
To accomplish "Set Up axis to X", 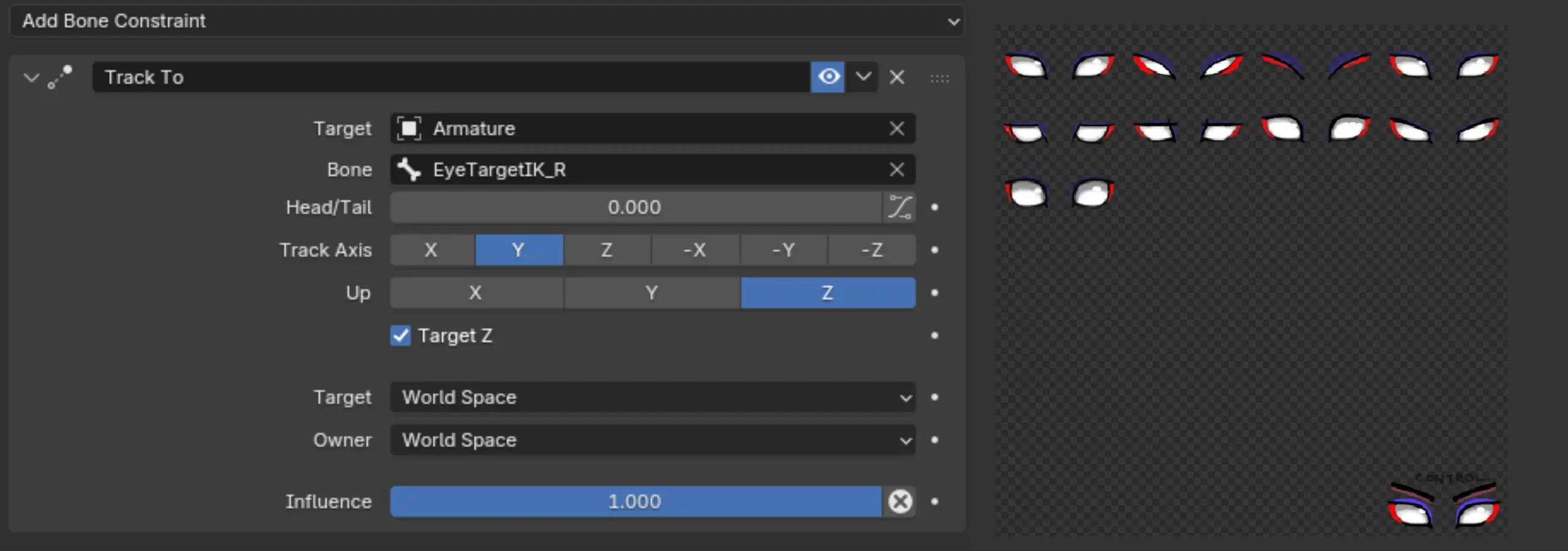I will coord(477,293).
